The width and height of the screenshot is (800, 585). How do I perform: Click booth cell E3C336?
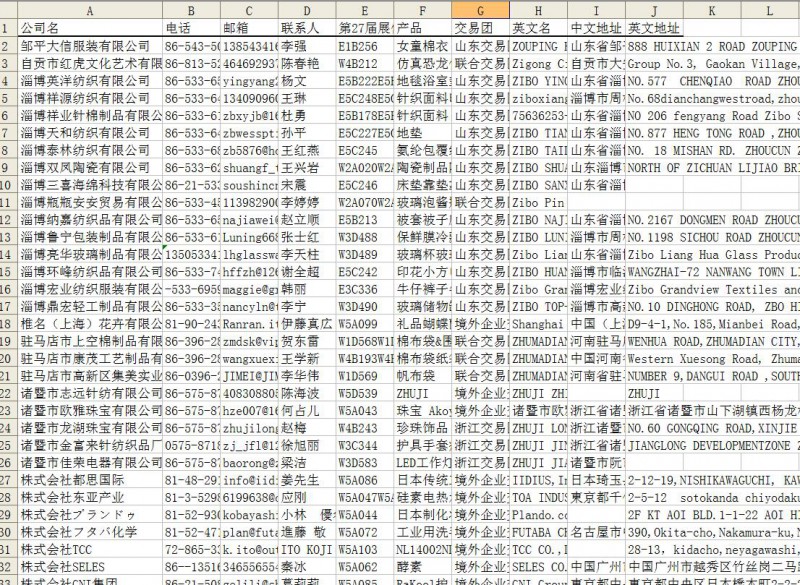pyautogui.click(x=365, y=289)
